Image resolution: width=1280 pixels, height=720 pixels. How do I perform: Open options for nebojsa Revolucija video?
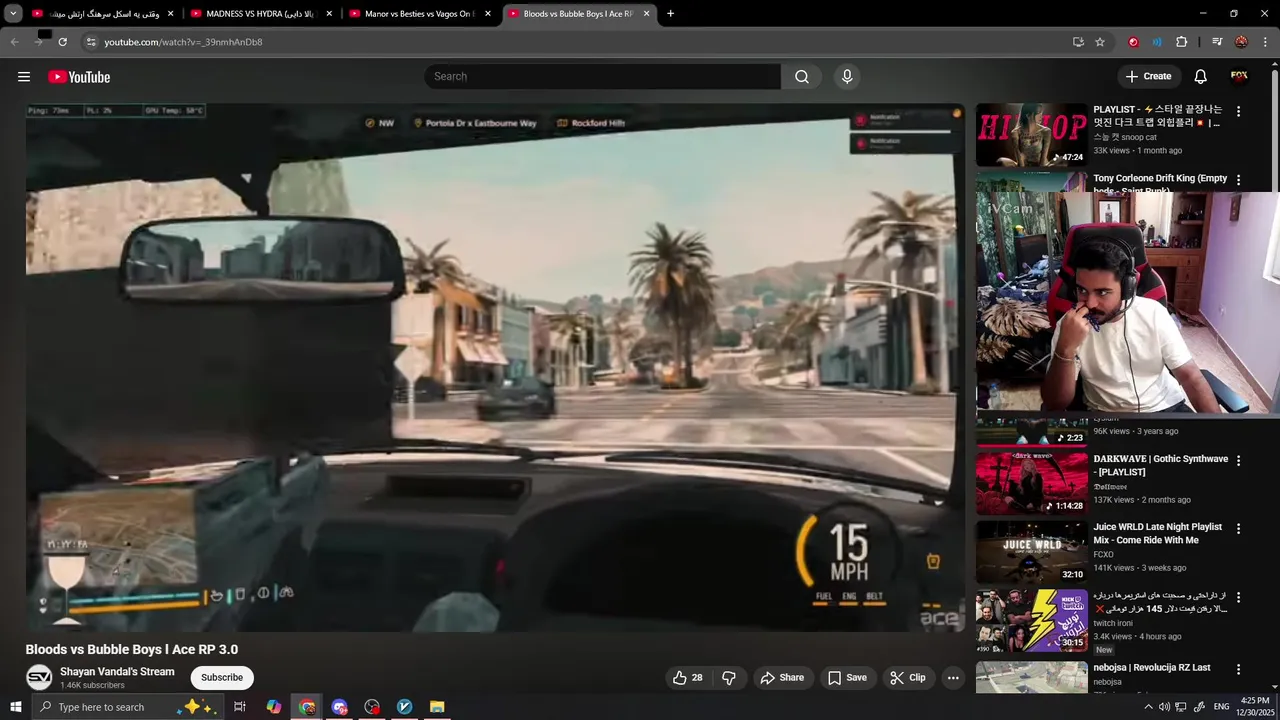coord(1238,669)
